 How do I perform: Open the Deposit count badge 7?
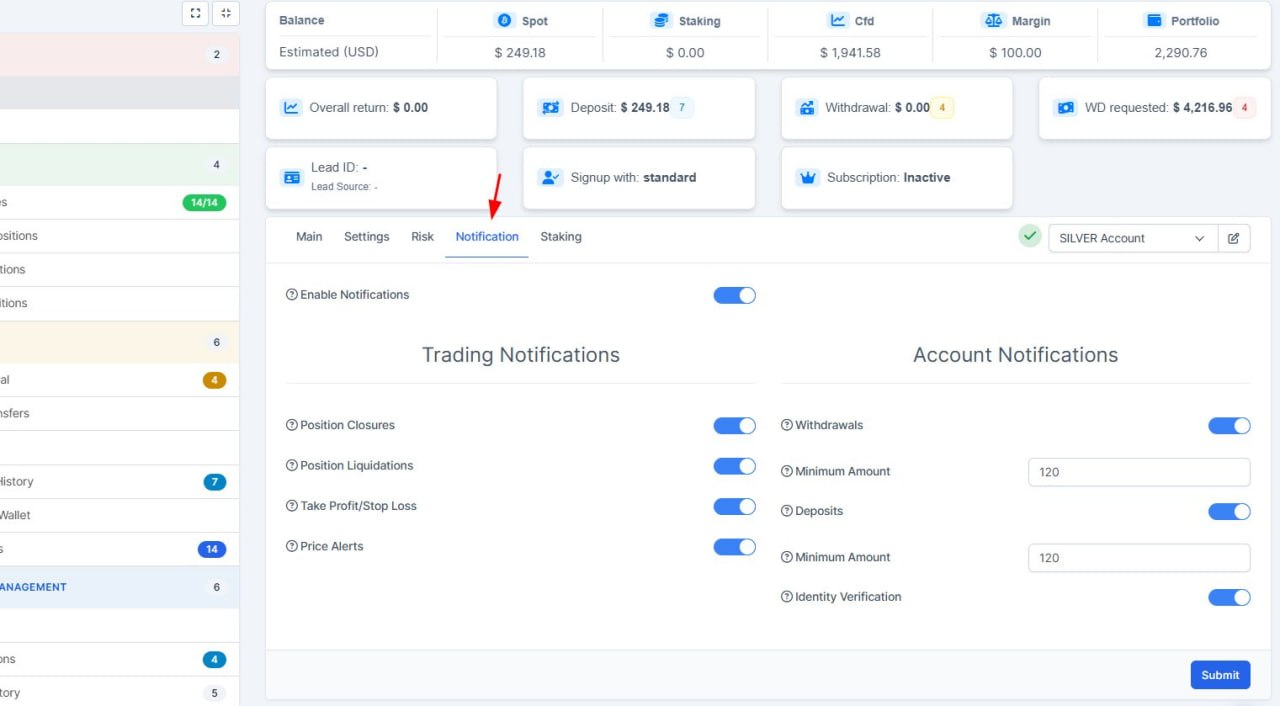pyautogui.click(x=682, y=107)
